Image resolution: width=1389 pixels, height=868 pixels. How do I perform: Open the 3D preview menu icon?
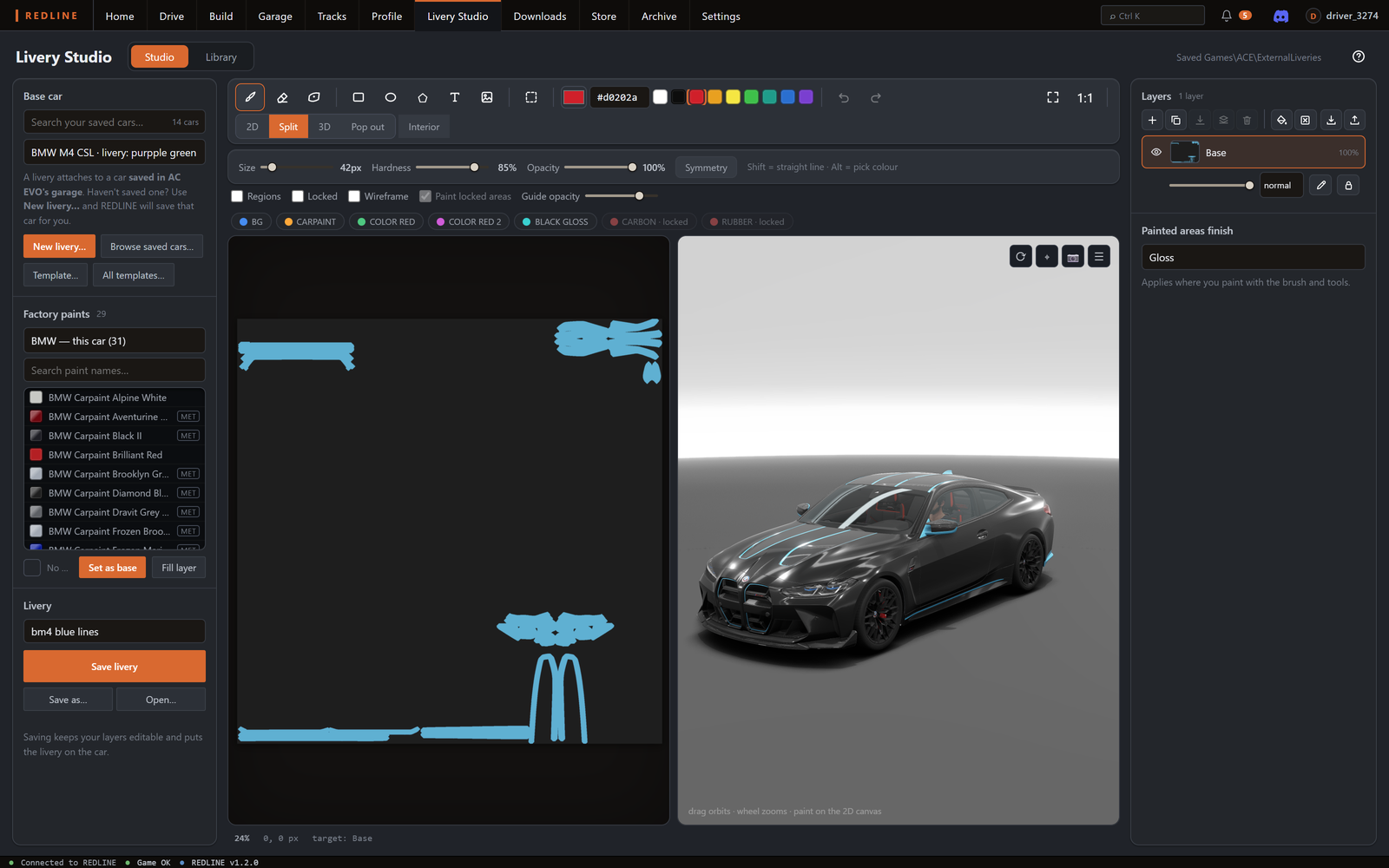1099,256
